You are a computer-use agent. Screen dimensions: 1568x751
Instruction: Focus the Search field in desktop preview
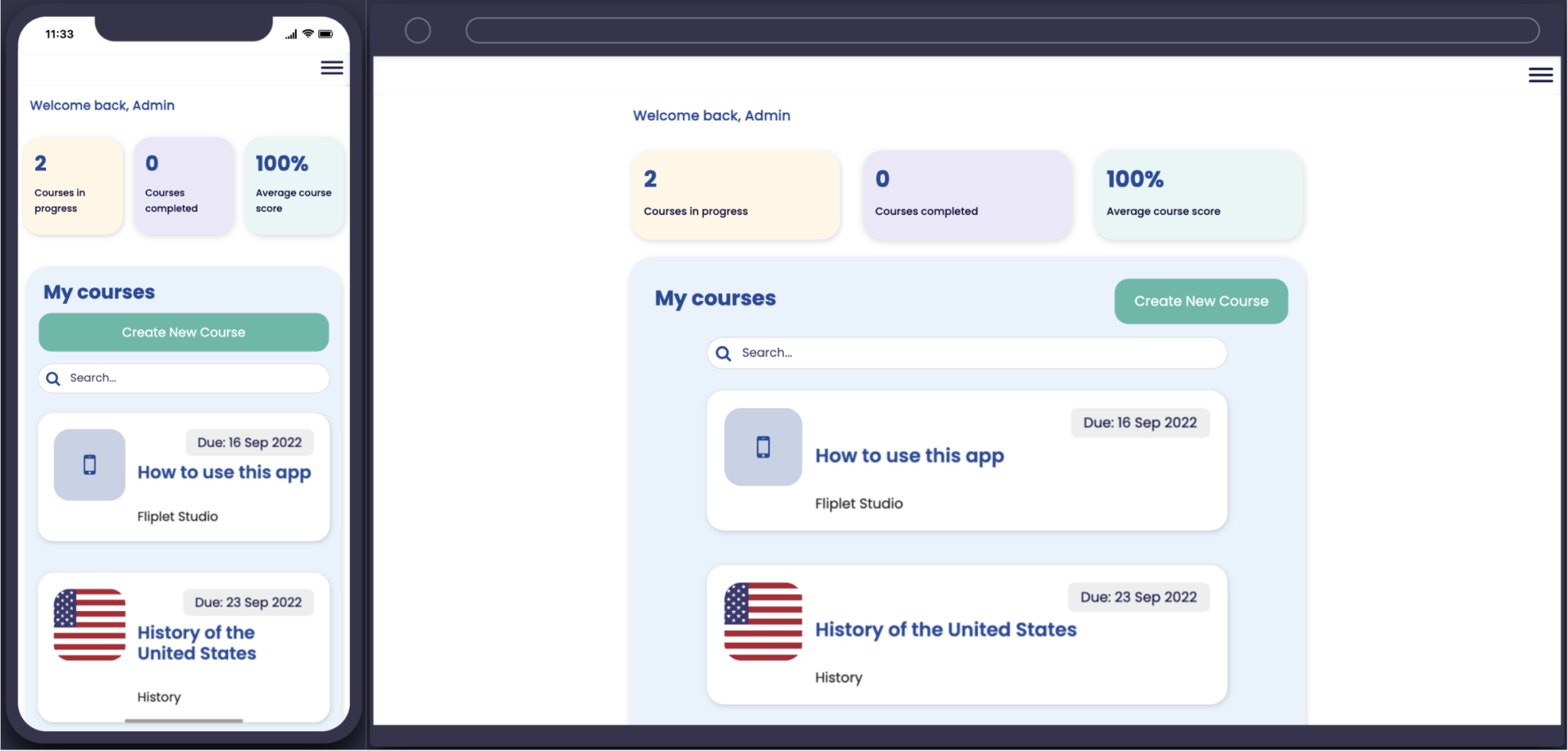(x=967, y=353)
